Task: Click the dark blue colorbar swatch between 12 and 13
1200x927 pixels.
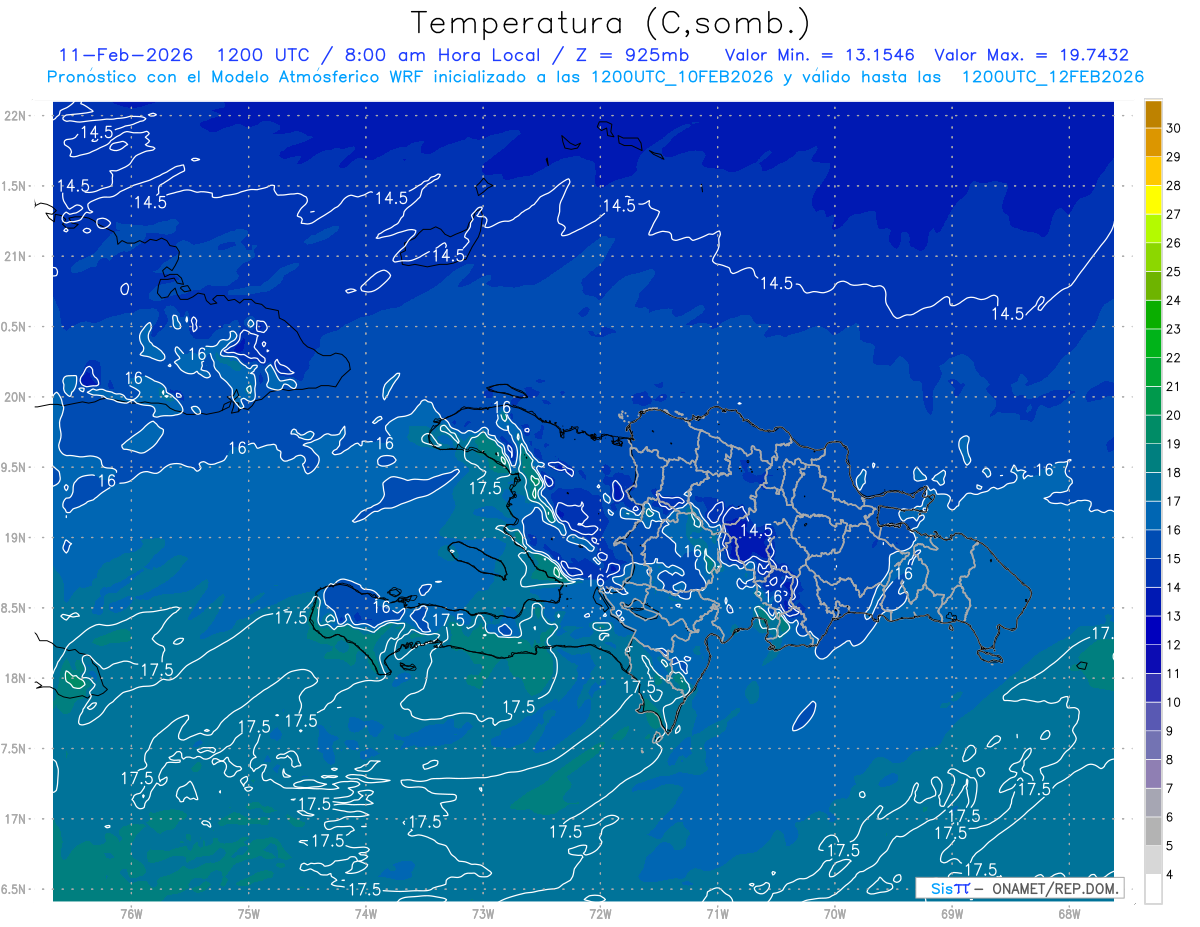Action: coord(1153,631)
